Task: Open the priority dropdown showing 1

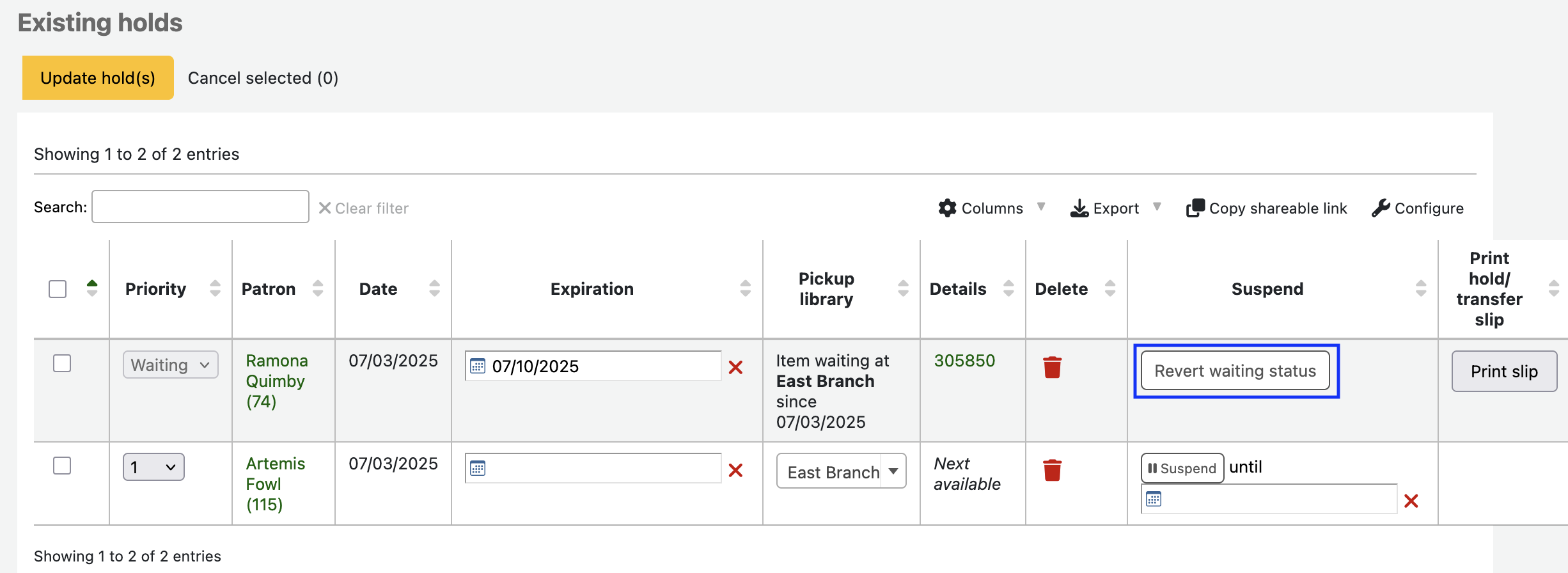Action: click(x=153, y=467)
